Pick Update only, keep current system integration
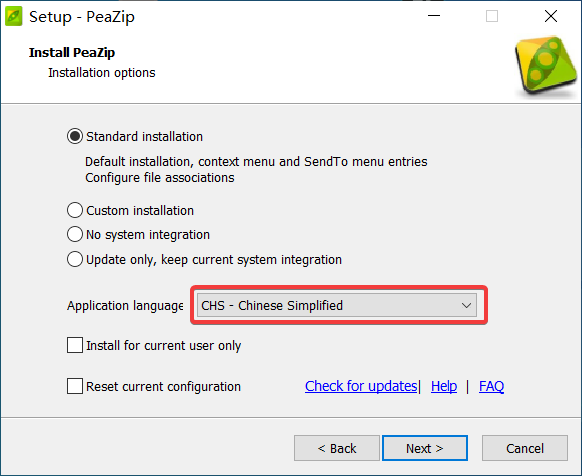The width and height of the screenshot is (582, 476). pyautogui.click(x=75, y=259)
